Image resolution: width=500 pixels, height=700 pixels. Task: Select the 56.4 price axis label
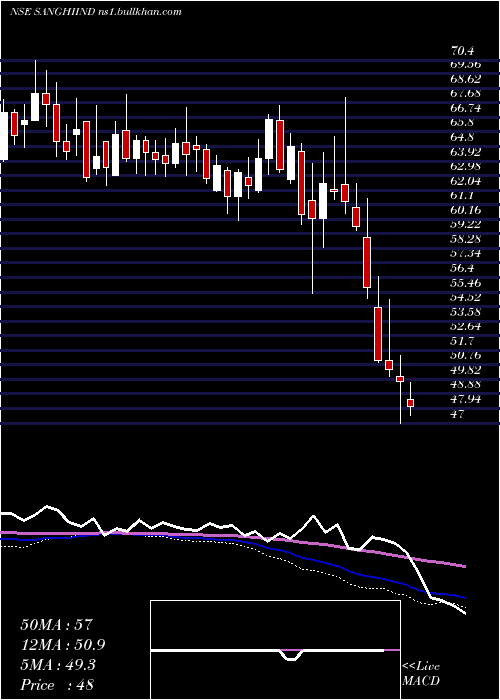[x=462, y=269]
